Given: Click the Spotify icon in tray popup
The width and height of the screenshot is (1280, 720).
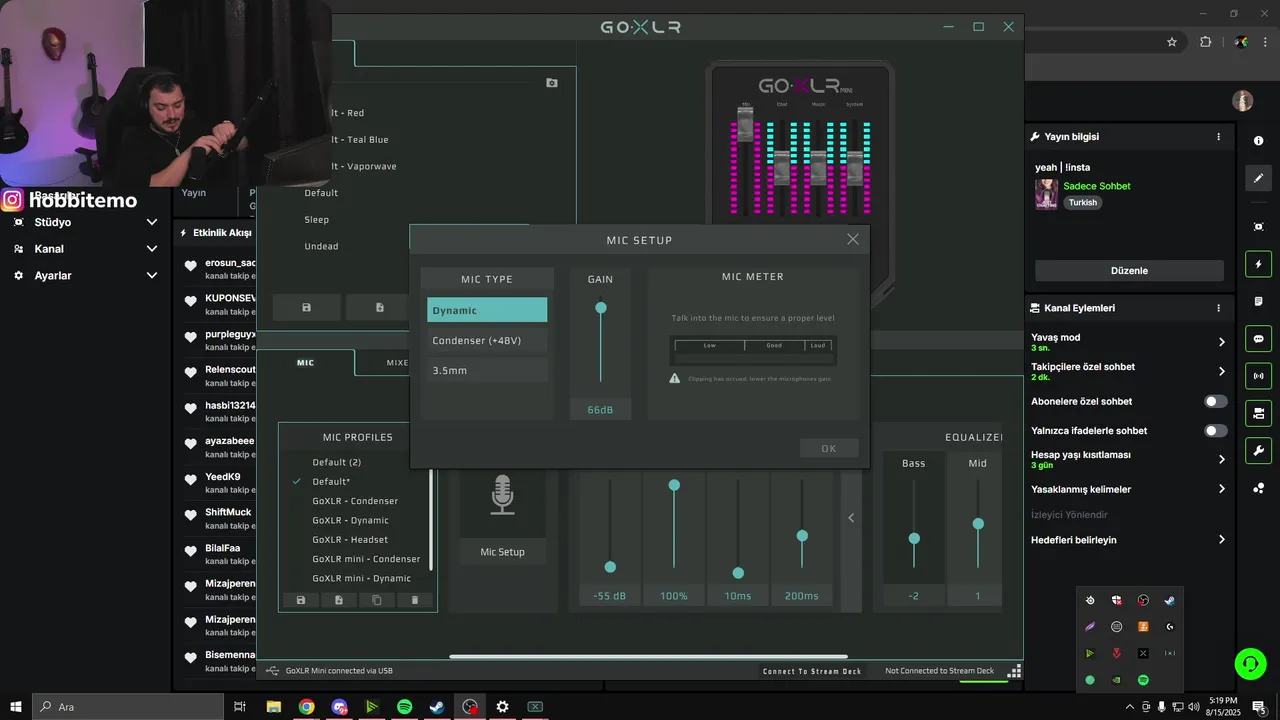Looking at the screenshot, I should pos(1143,680).
